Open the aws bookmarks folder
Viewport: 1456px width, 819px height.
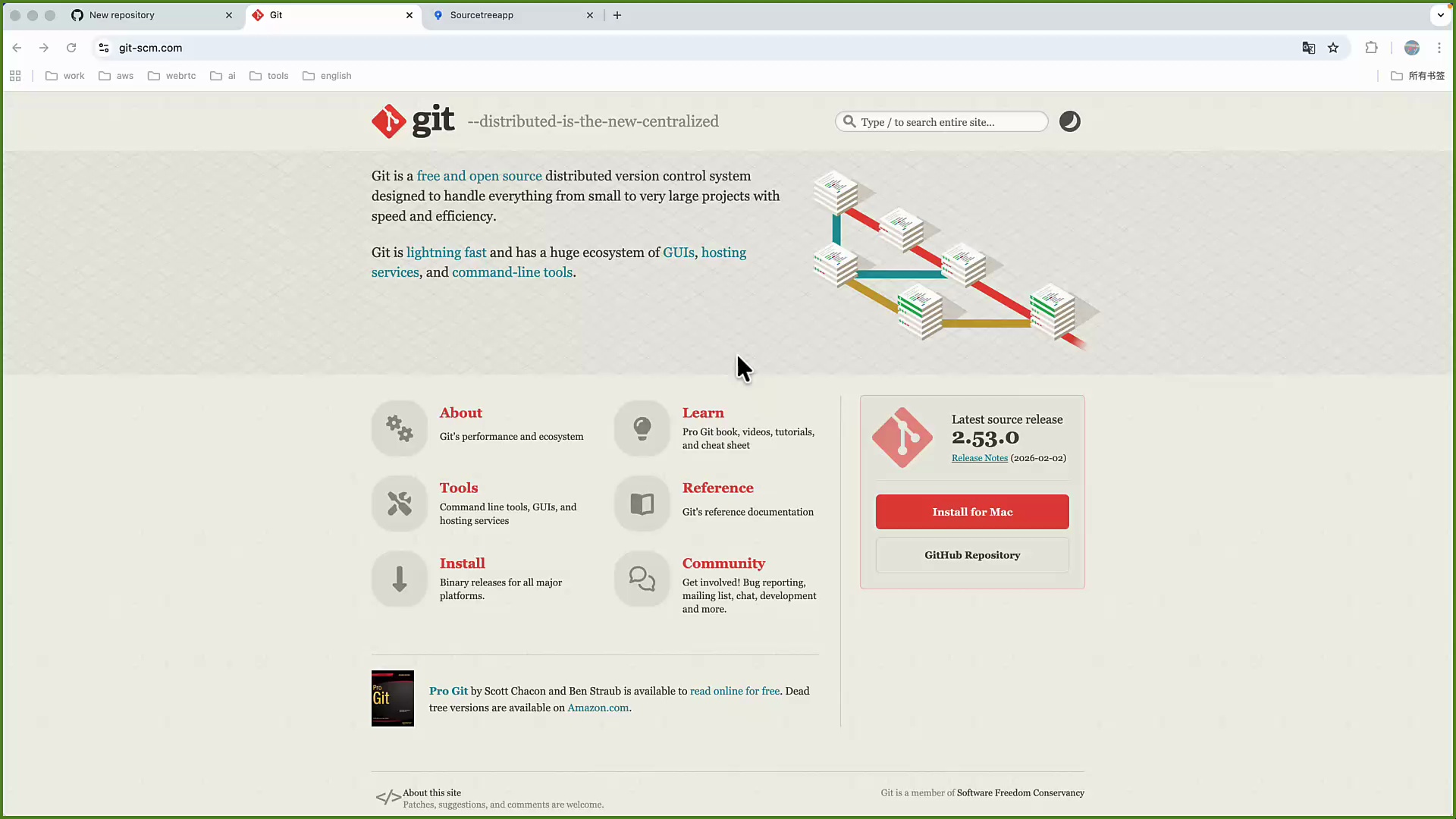pyautogui.click(x=116, y=76)
